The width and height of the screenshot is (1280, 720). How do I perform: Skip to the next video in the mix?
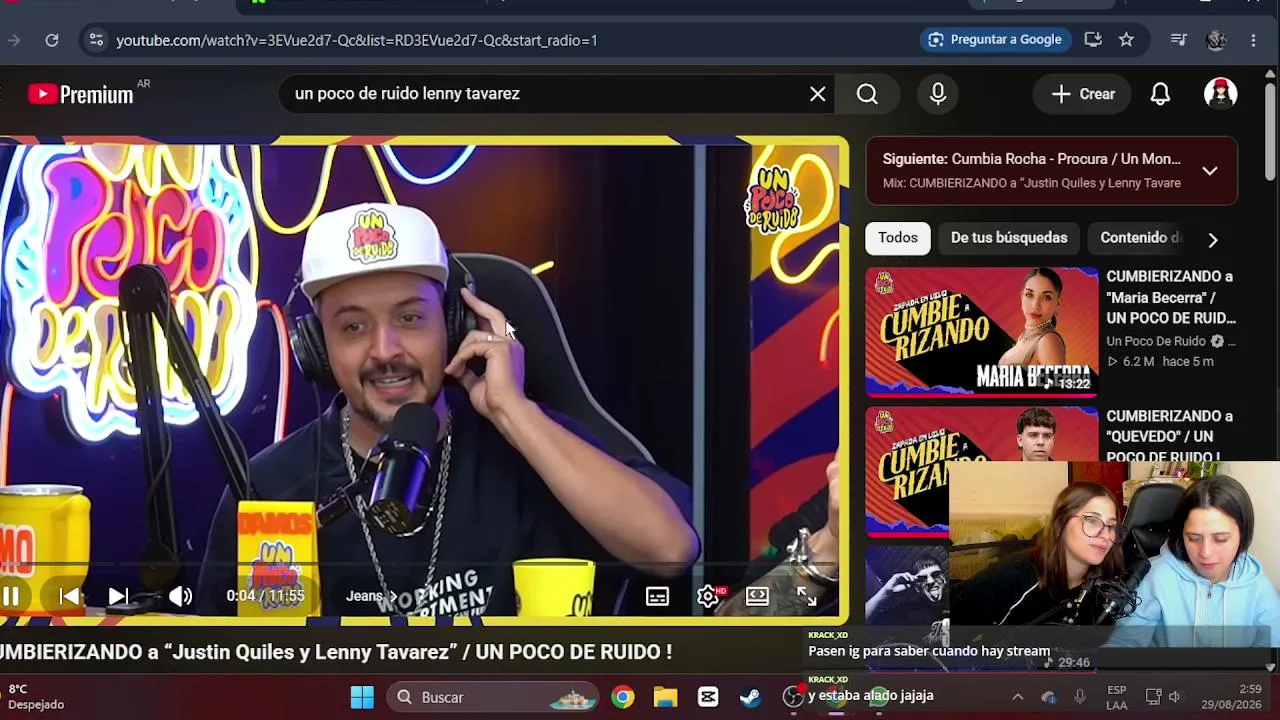tap(118, 597)
